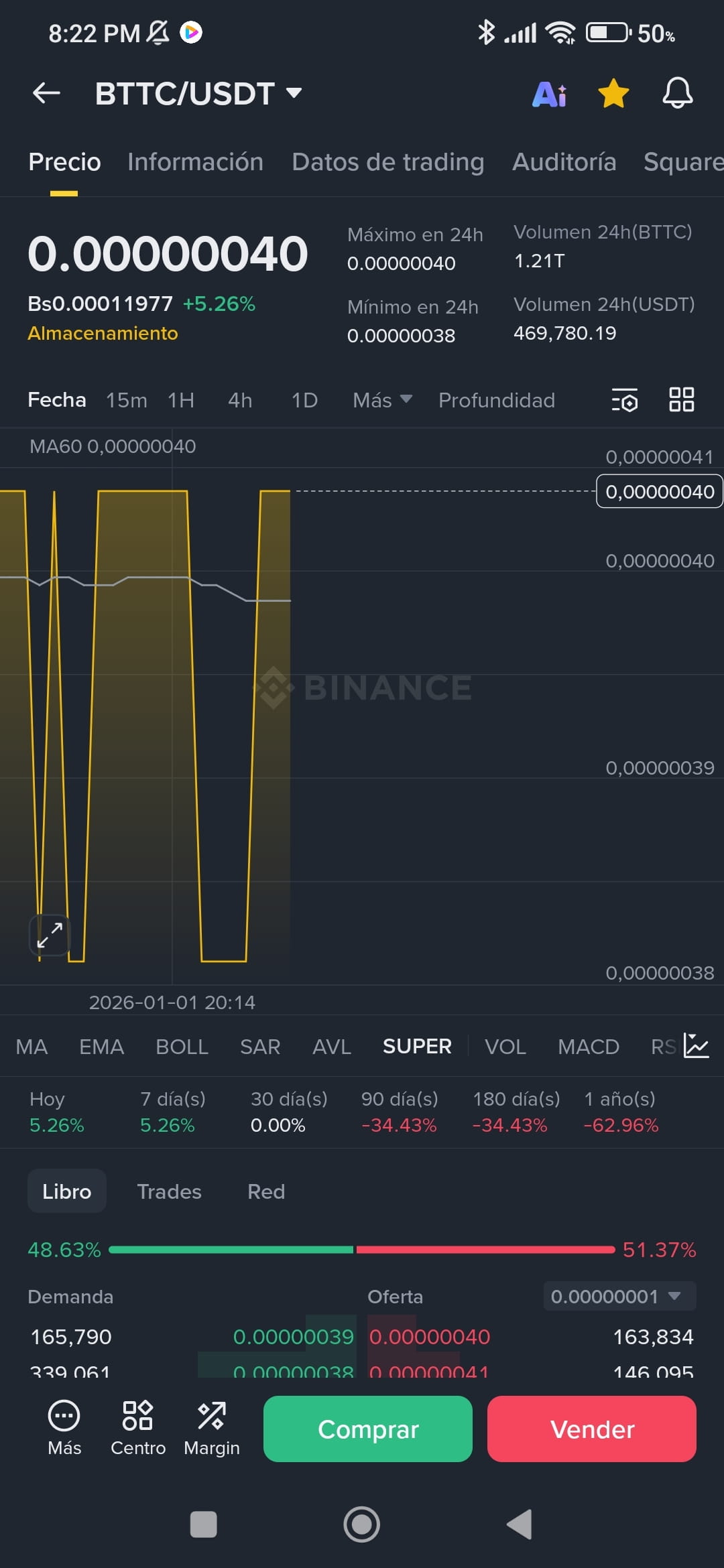The height and width of the screenshot is (1568, 724).
Task: Tap the bid quantity 165,790
Action: coord(71,1337)
